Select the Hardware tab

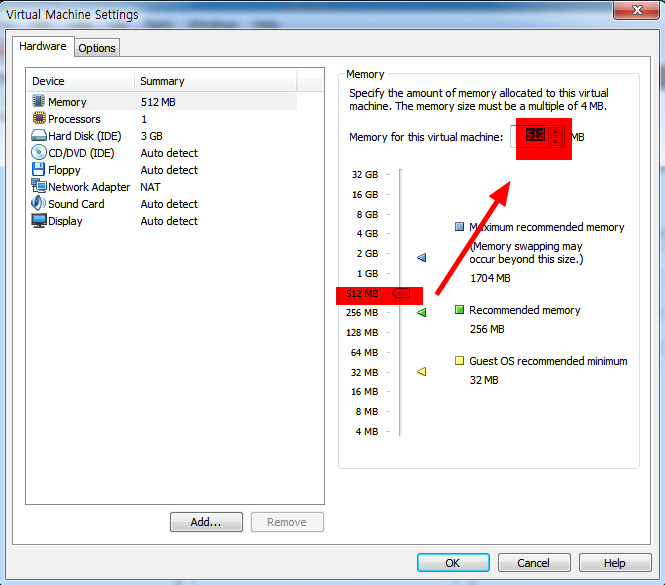[43, 47]
